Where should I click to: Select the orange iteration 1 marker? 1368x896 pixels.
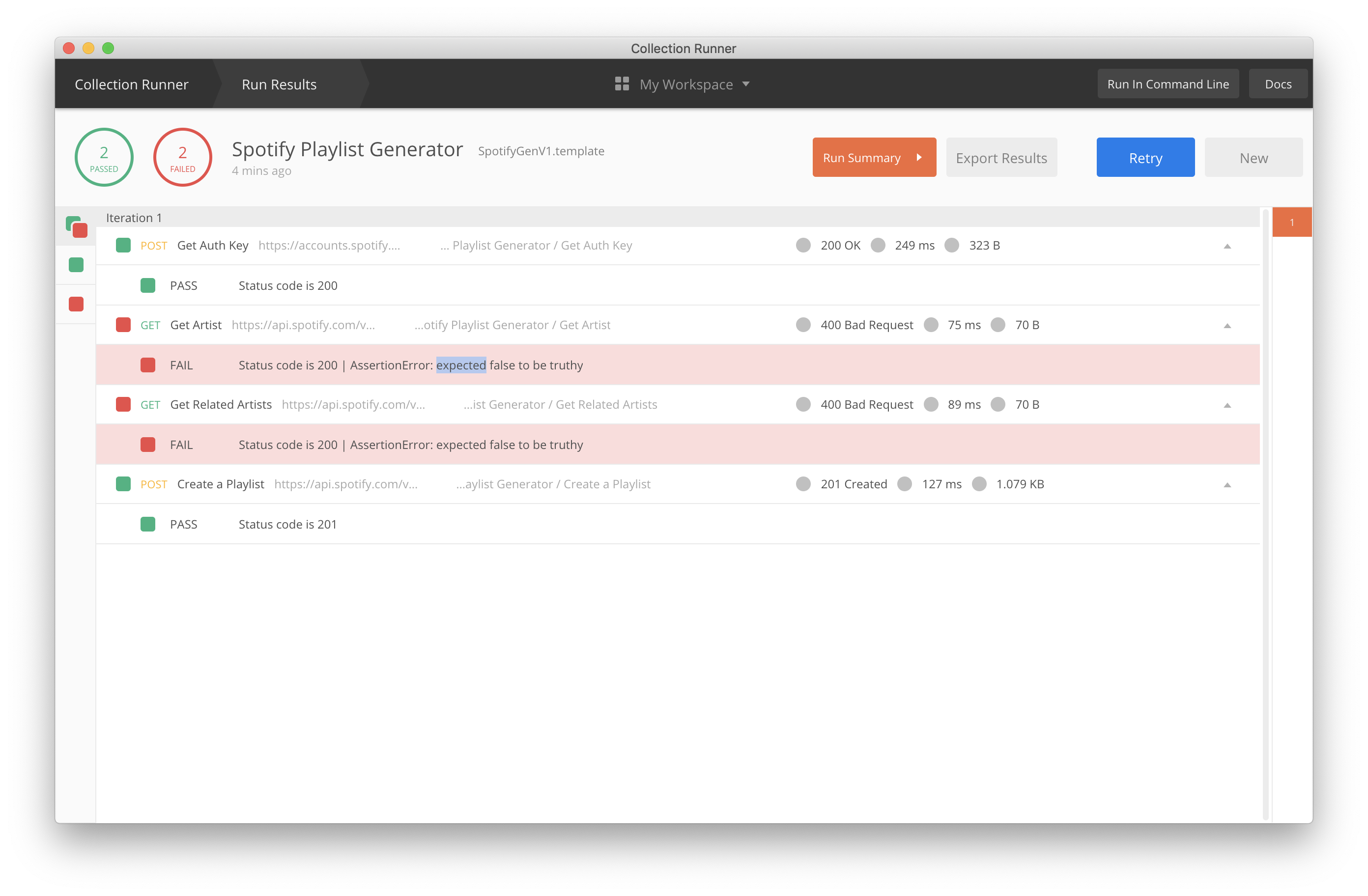click(1291, 223)
